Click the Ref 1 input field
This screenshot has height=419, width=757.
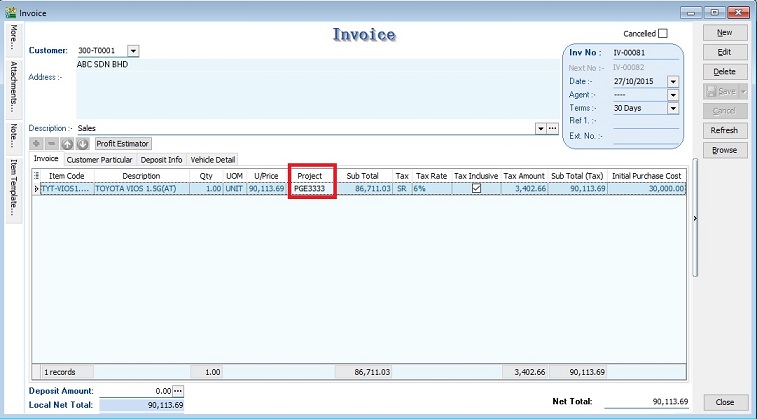pos(645,121)
